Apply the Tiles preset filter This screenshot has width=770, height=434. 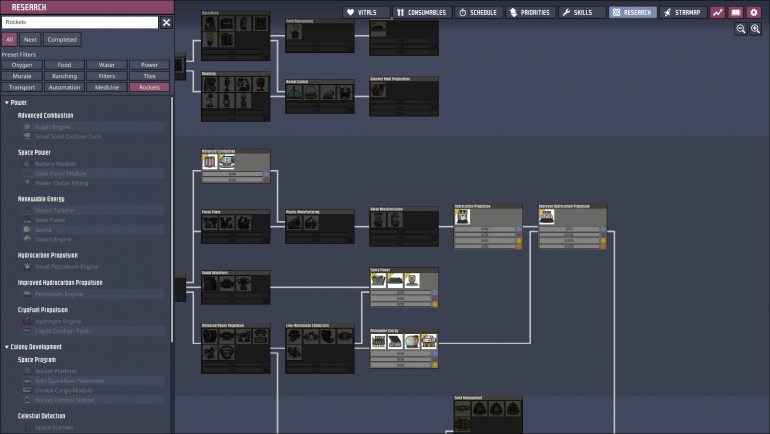click(x=149, y=76)
